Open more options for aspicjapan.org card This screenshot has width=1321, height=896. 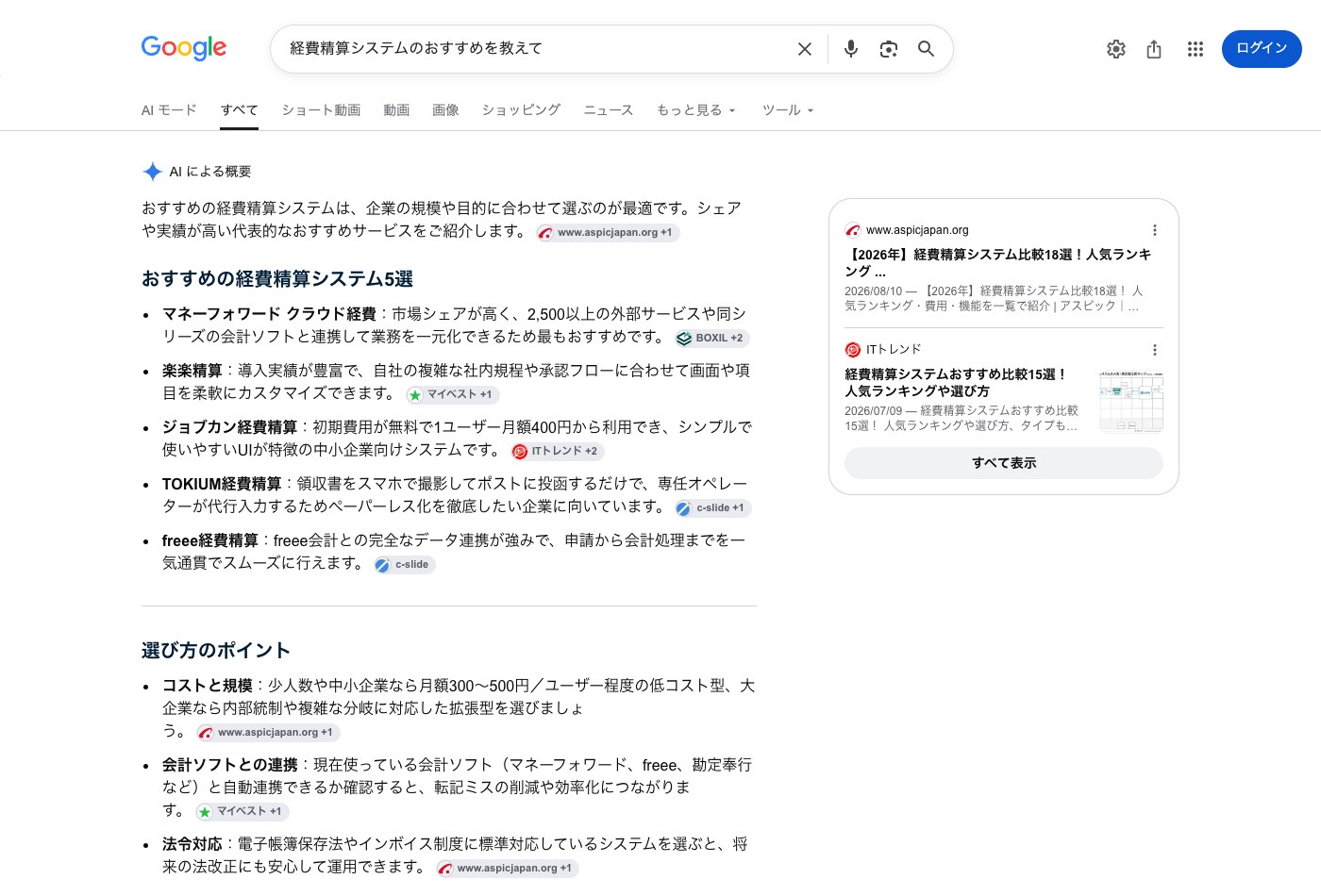pyautogui.click(x=1155, y=230)
